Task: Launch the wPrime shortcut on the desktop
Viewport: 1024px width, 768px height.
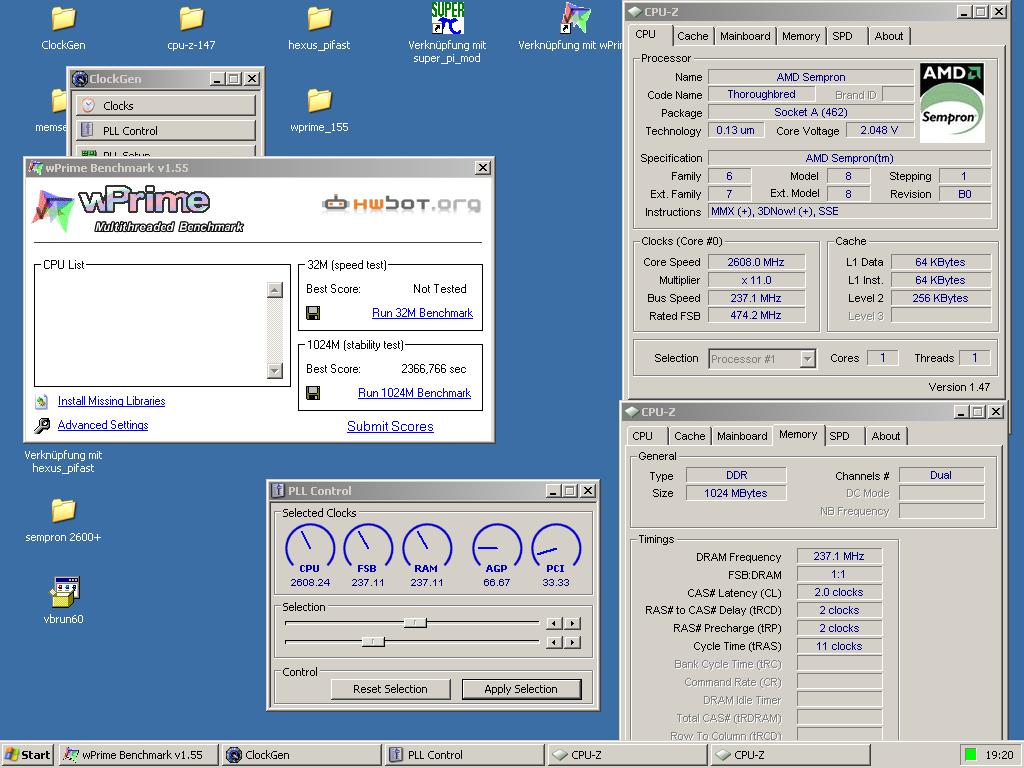Action: coord(575,18)
